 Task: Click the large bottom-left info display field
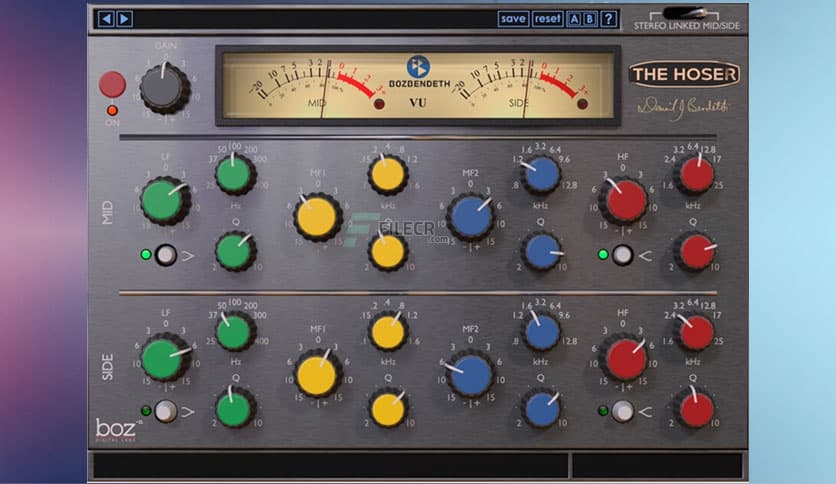click(x=331, y=466)
